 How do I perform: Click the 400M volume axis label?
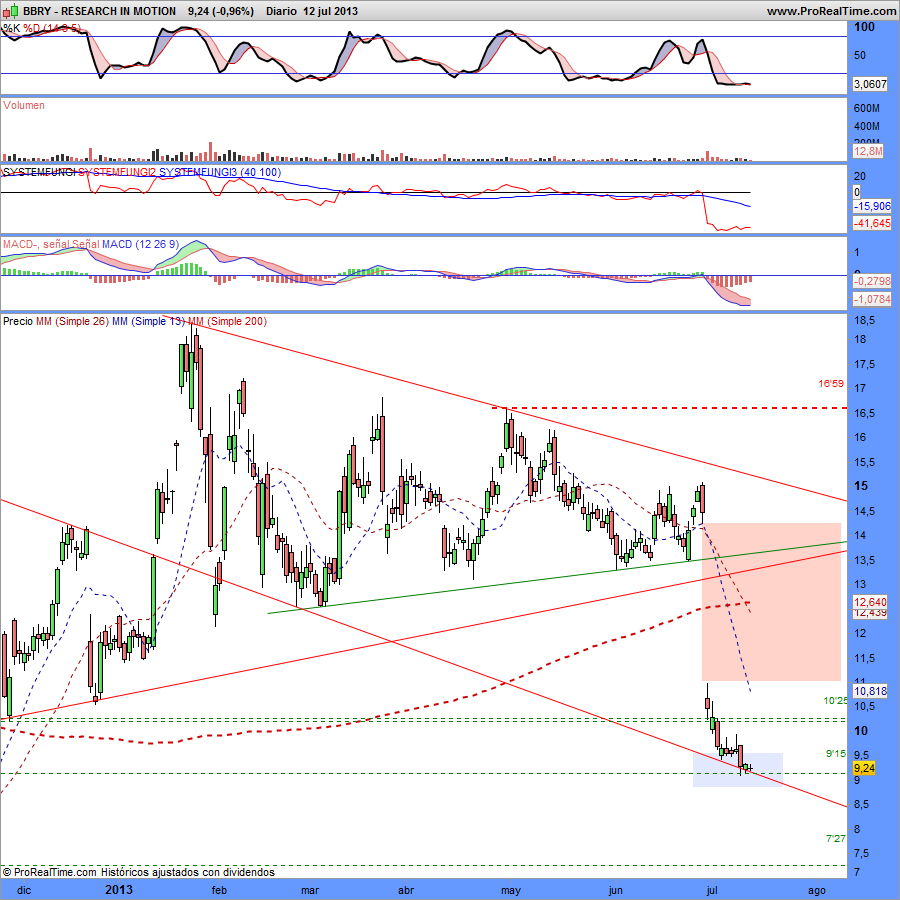[x=867, y=126]
